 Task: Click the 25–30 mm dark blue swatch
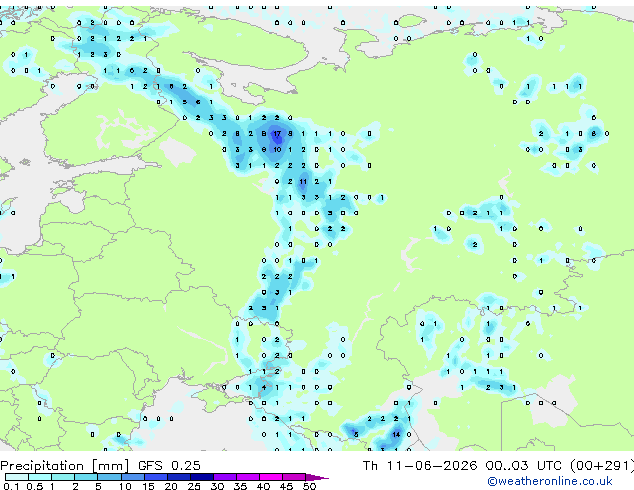201,477
